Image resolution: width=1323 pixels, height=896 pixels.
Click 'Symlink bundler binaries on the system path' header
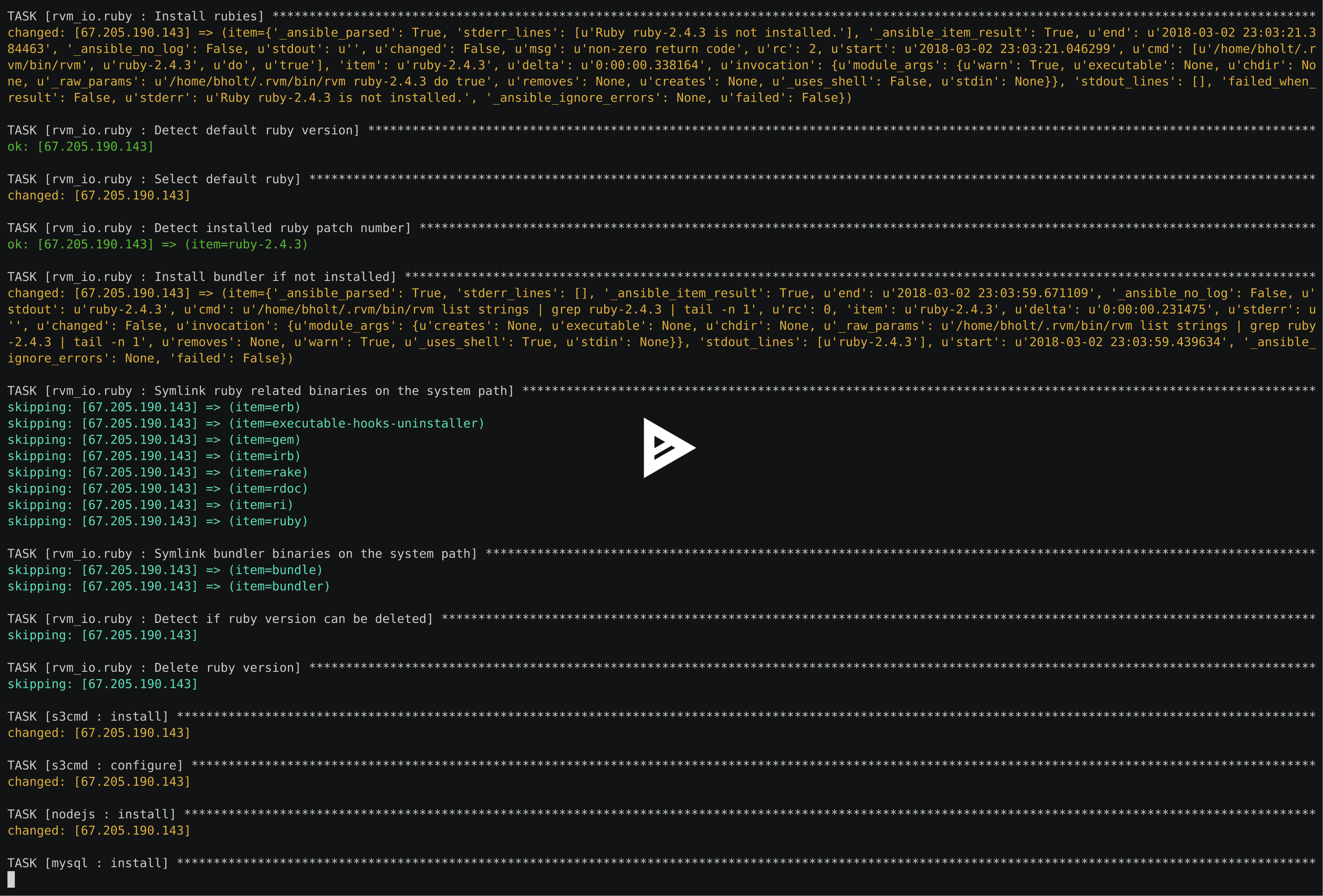click(x=242, y=553)
